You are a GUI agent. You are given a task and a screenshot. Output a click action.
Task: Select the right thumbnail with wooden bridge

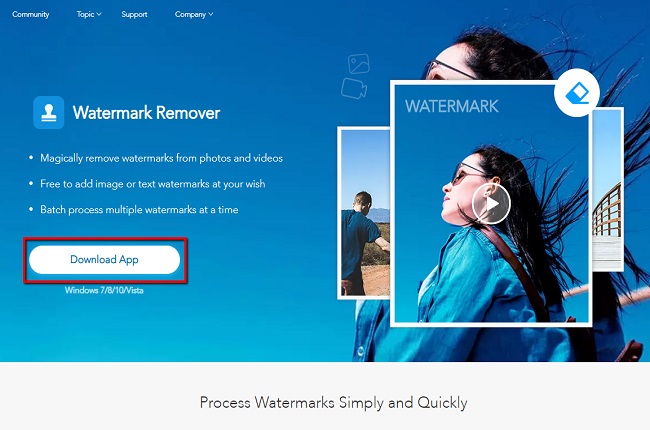click(x=607, y=189)
